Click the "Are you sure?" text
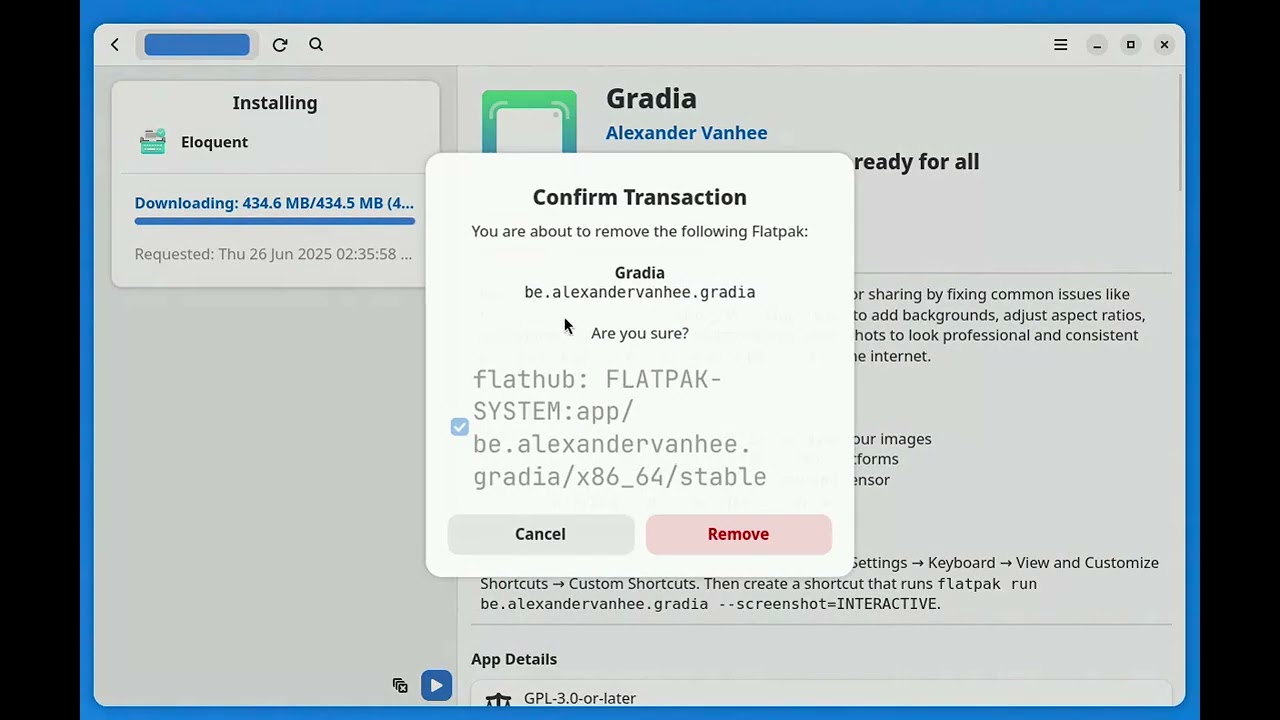This screenshot has height=720, width=1280. (640, 333)
